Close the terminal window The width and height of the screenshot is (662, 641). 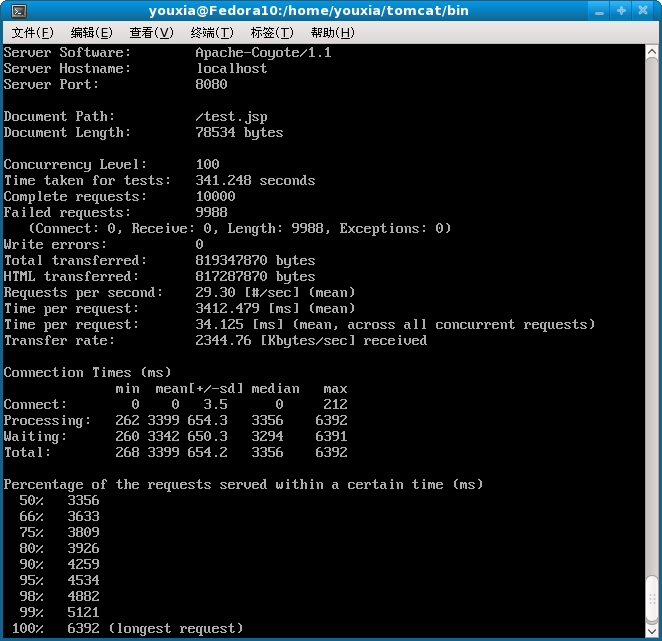pos(643,11)
